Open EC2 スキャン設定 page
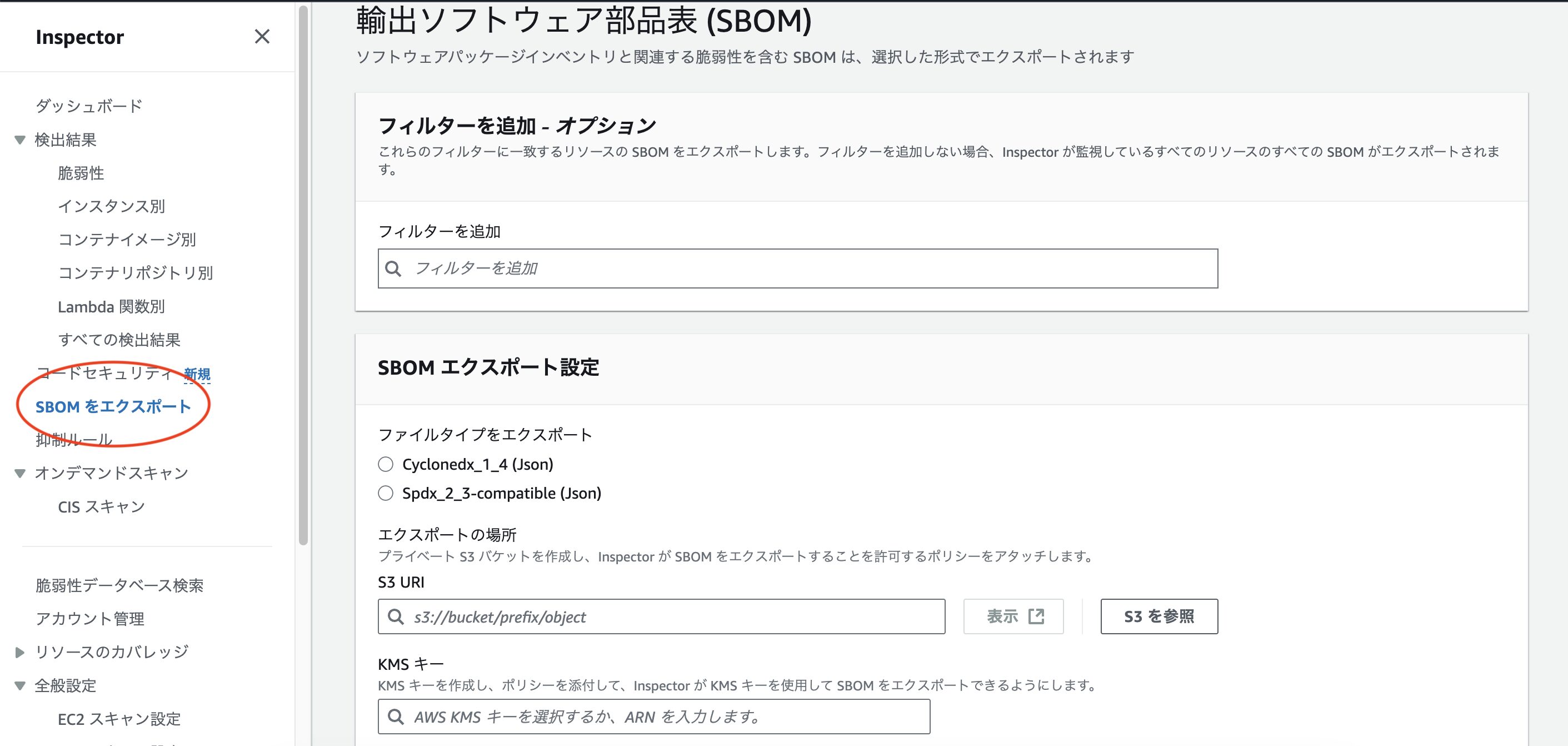 tap(119, 719)
